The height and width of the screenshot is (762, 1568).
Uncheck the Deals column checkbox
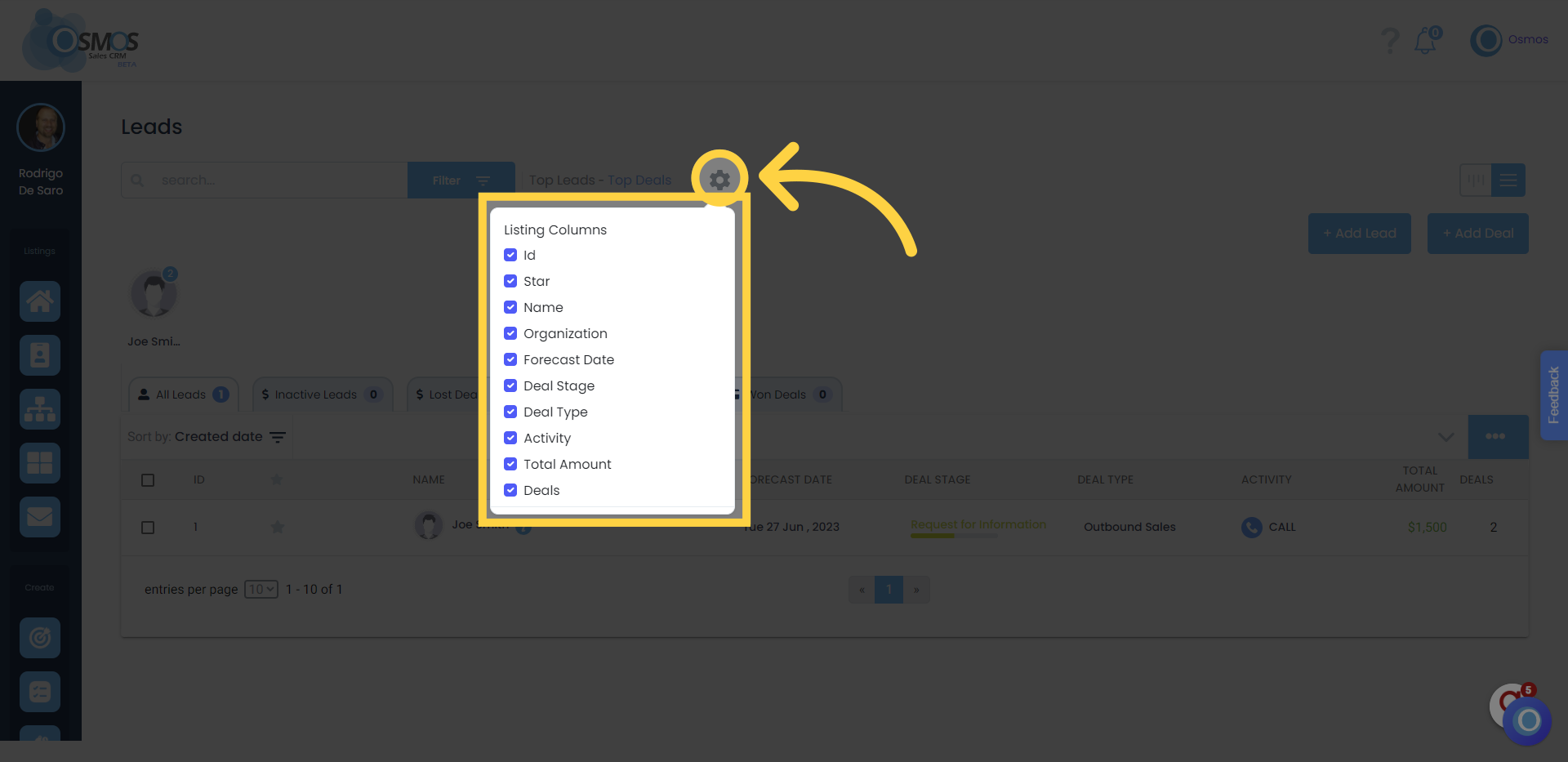[510, 490]
